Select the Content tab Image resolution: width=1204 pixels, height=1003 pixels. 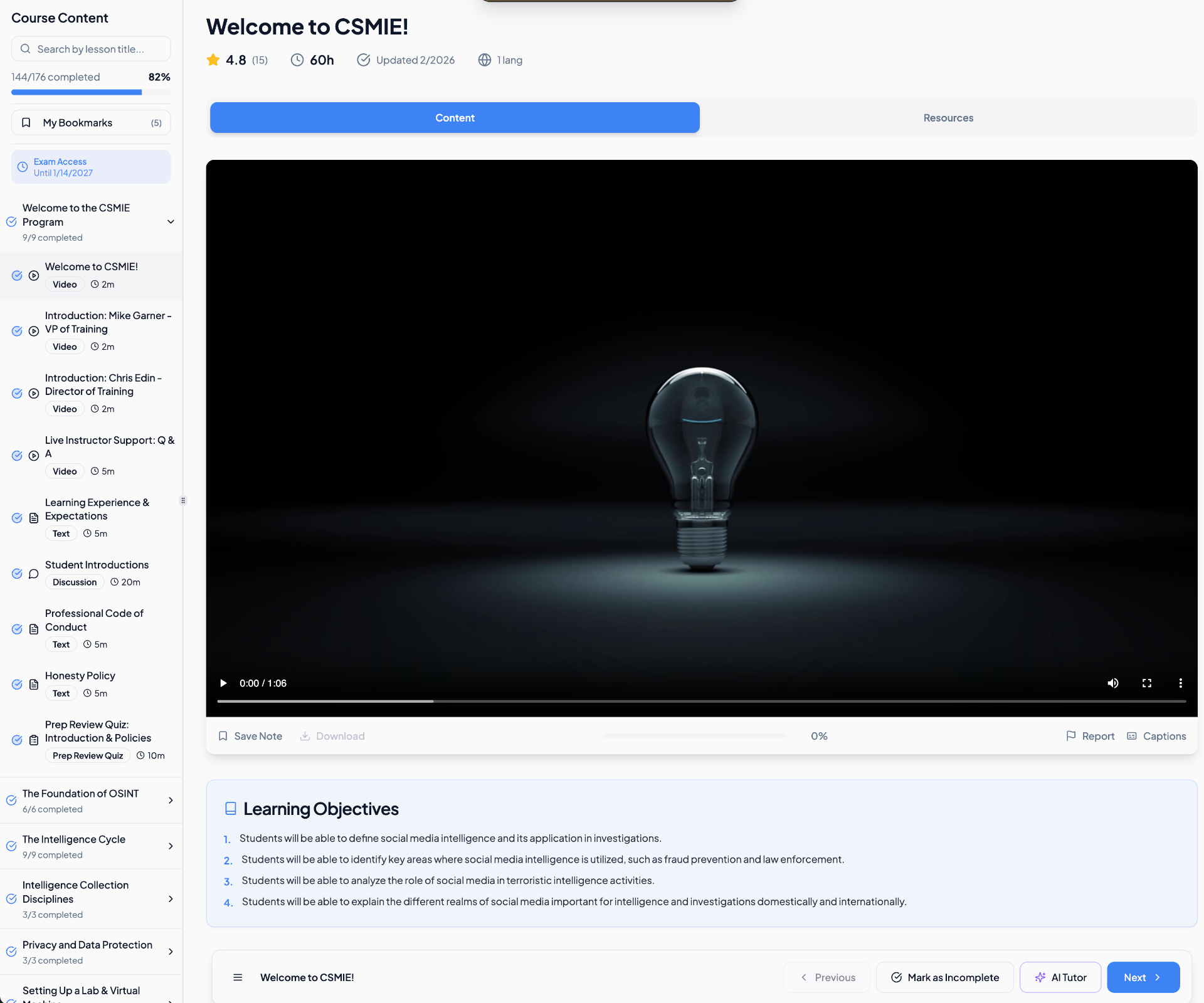pos(455,118)
